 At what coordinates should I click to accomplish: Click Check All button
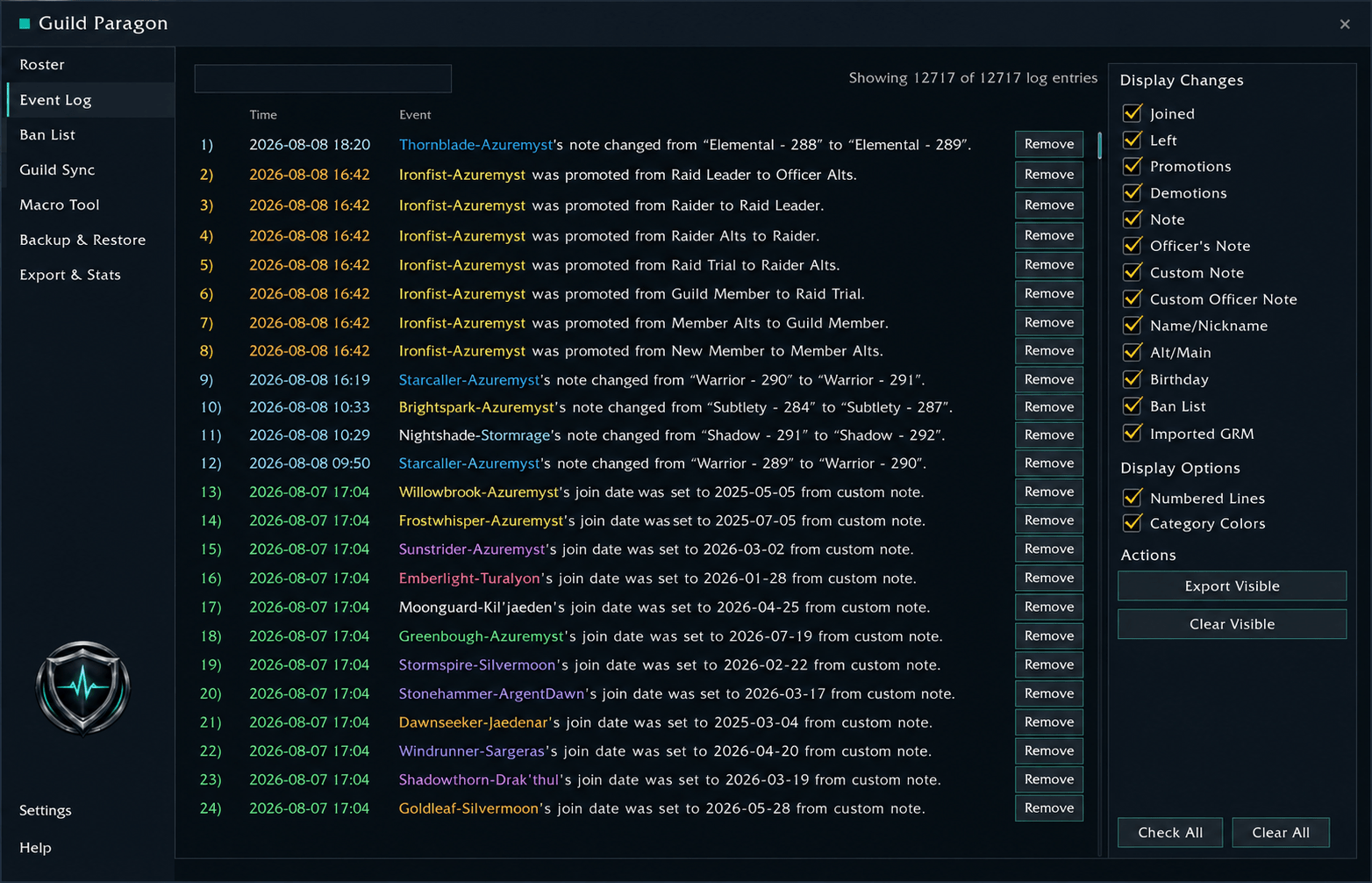coord(1170,832)
